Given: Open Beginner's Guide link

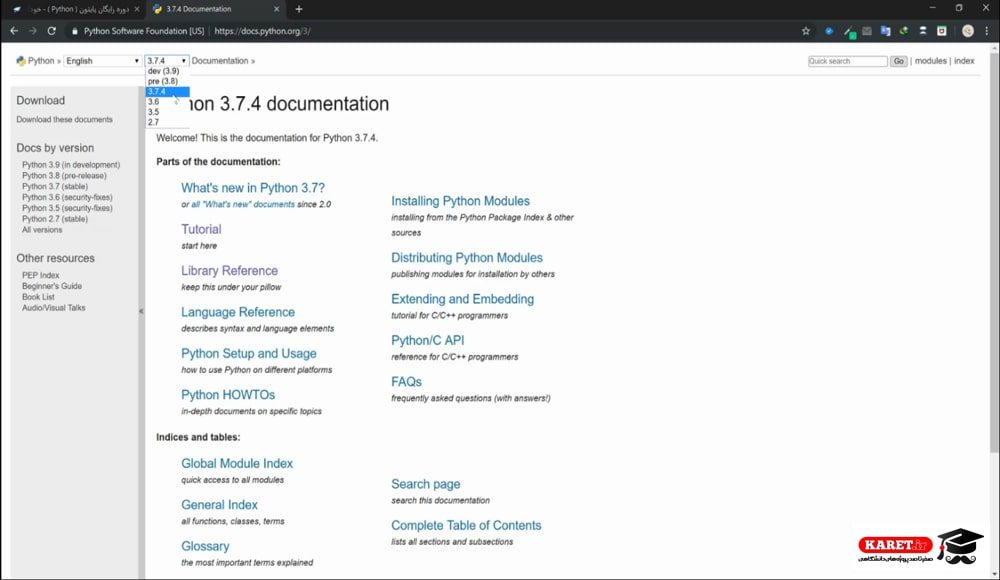Looking at the screenshot, I should [x=52, y=286].
